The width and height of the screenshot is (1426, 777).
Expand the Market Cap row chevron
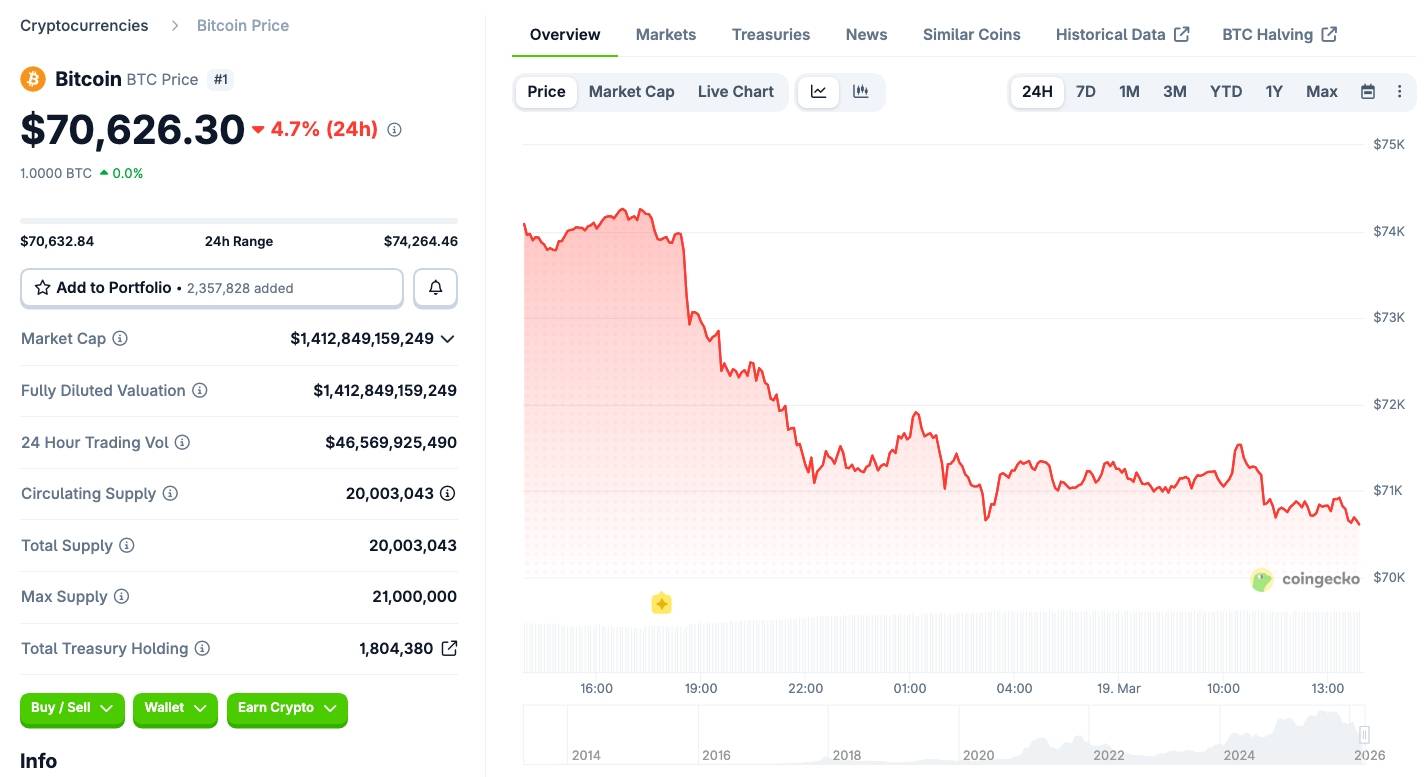click(x=447, y=338)
